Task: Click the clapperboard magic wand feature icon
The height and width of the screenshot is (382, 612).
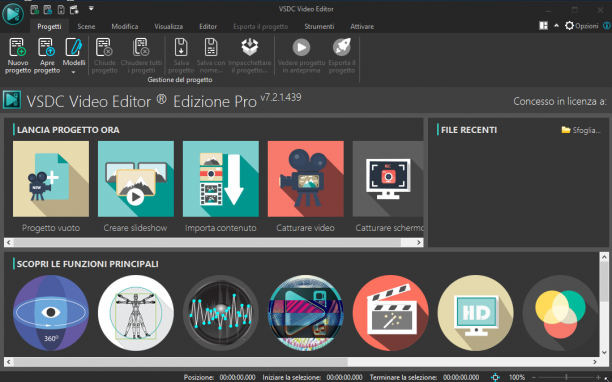Action: (390, 313)
